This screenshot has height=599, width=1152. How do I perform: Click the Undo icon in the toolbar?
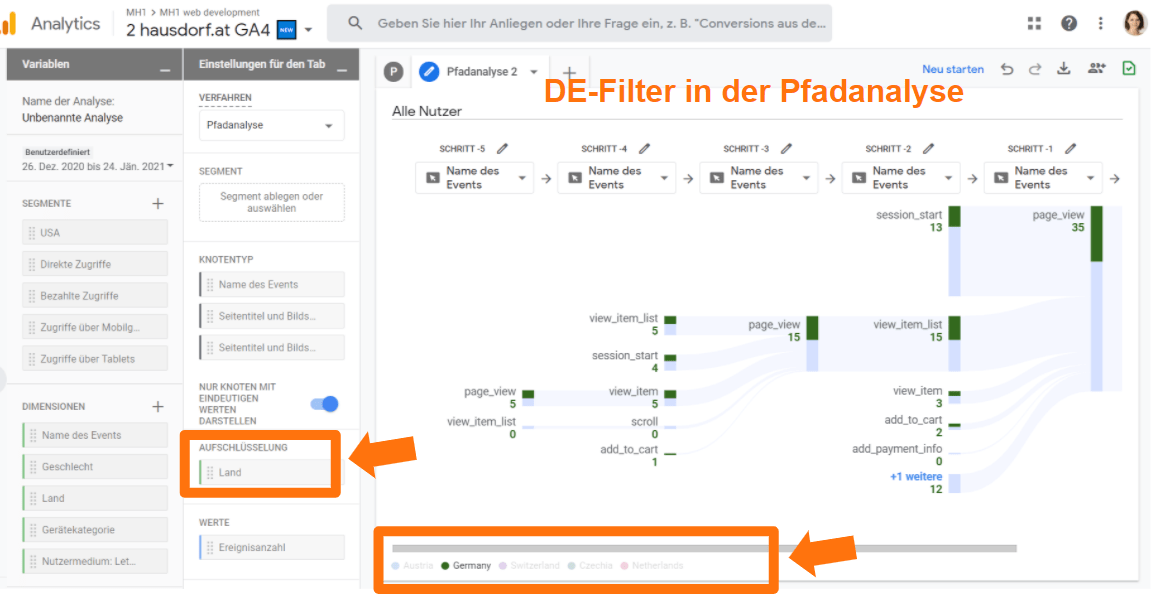coord(1008,68)
